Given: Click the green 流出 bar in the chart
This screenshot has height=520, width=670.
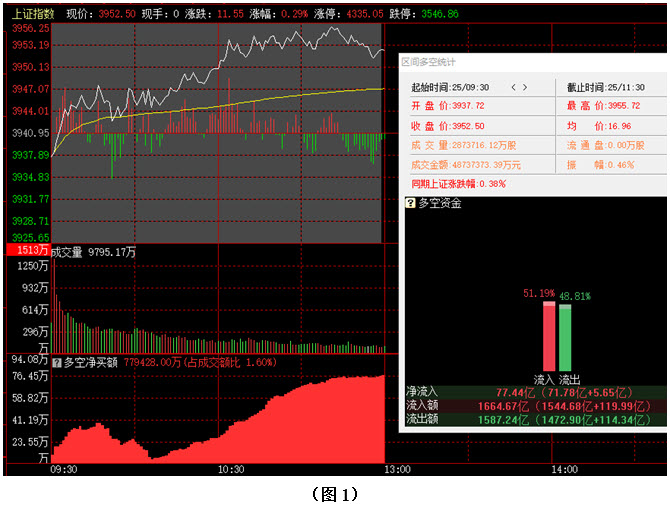Looking at the screenshot, I should tap(565, 336).
